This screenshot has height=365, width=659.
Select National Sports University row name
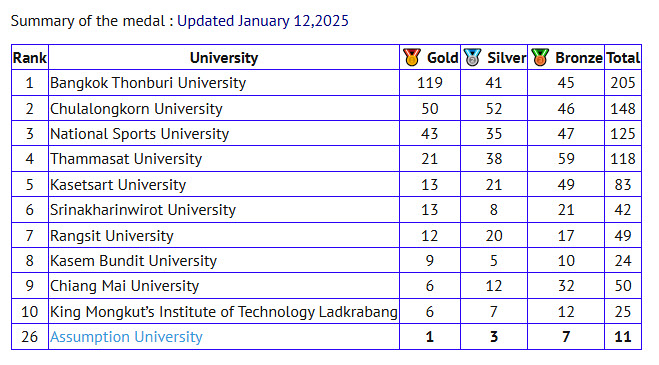pyautogui.click(x=140, y=134)
